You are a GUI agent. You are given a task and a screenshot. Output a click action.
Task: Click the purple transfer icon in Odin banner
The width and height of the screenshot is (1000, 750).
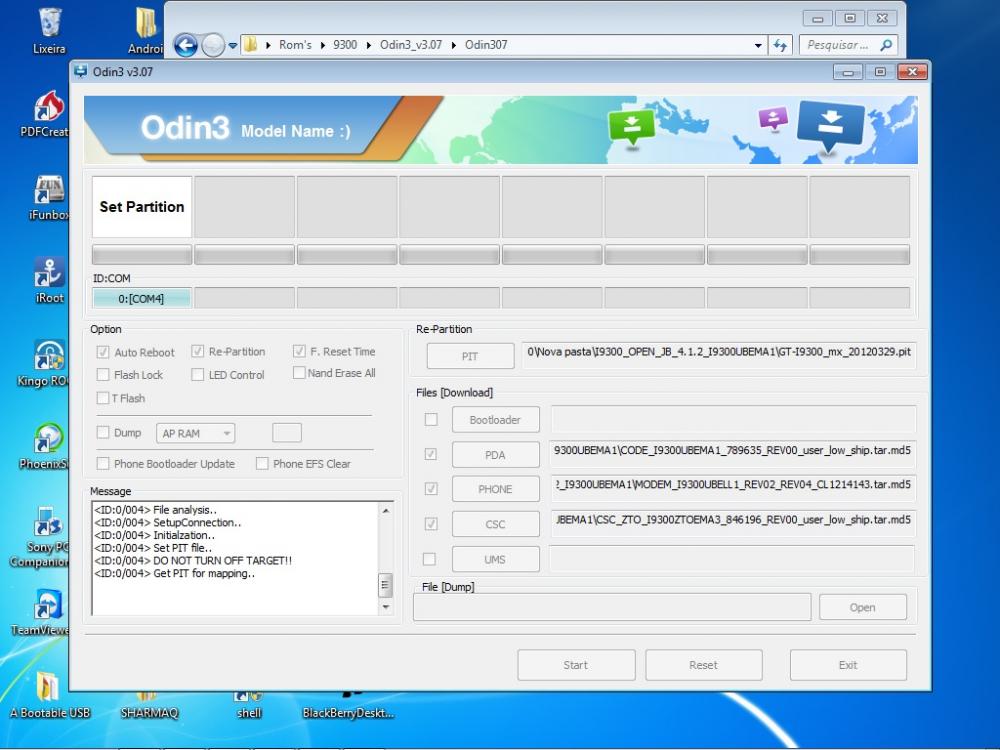coord(773,119)
